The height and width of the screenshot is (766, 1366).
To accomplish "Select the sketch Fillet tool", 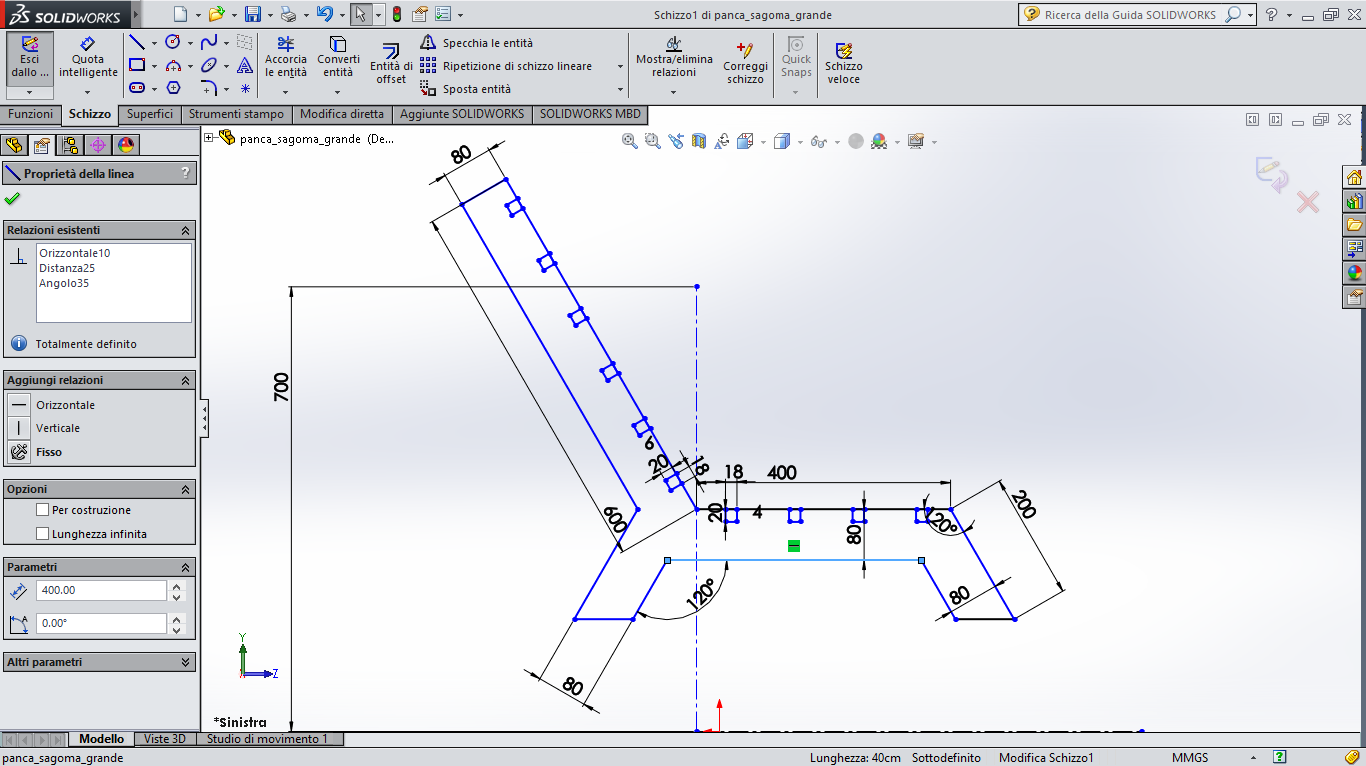I will (x=209, y=88).
